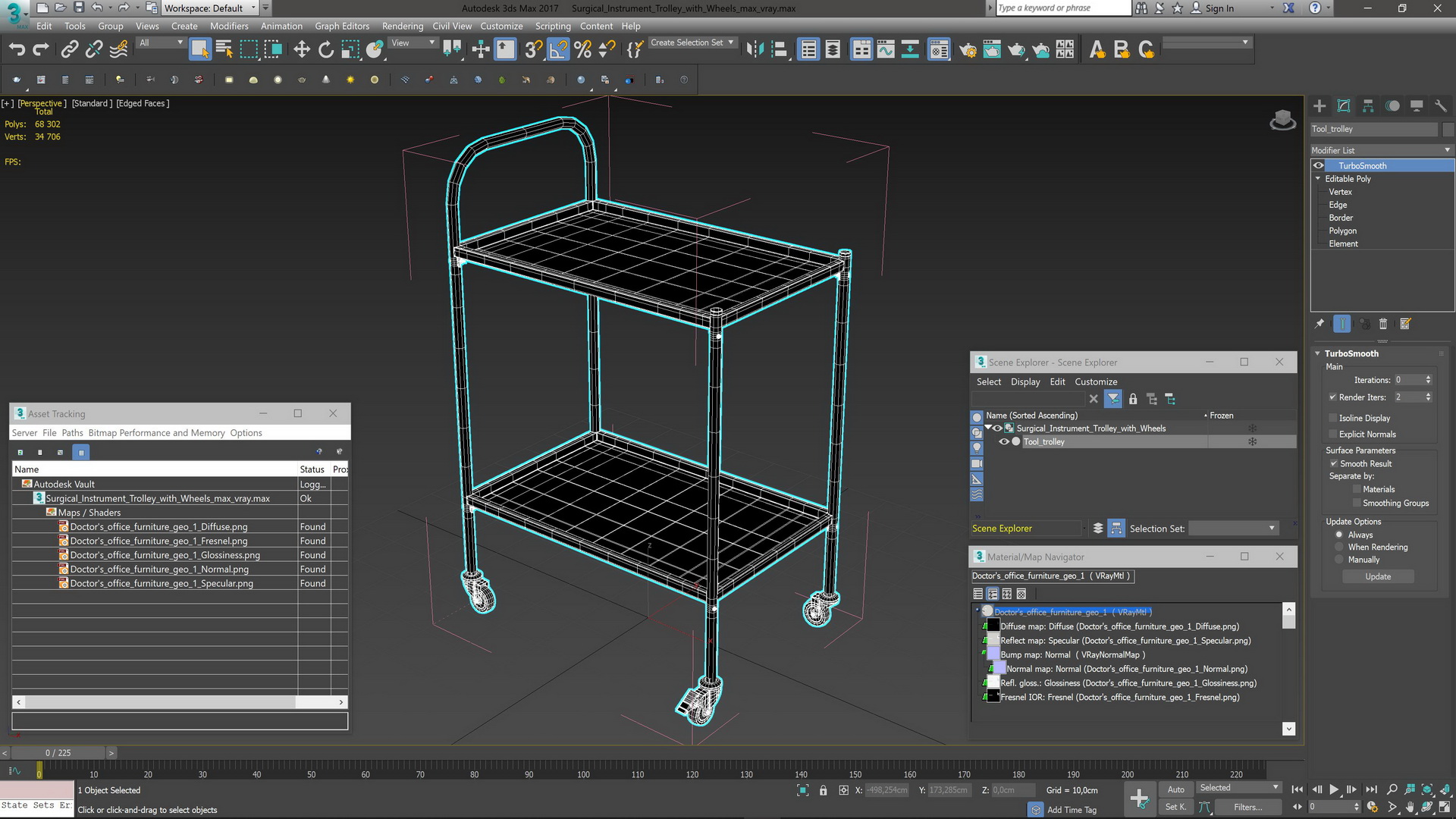Toggle Percent Snap icon
The width and height of the screenshot is (1456, 819).
[x=582, y=50]
